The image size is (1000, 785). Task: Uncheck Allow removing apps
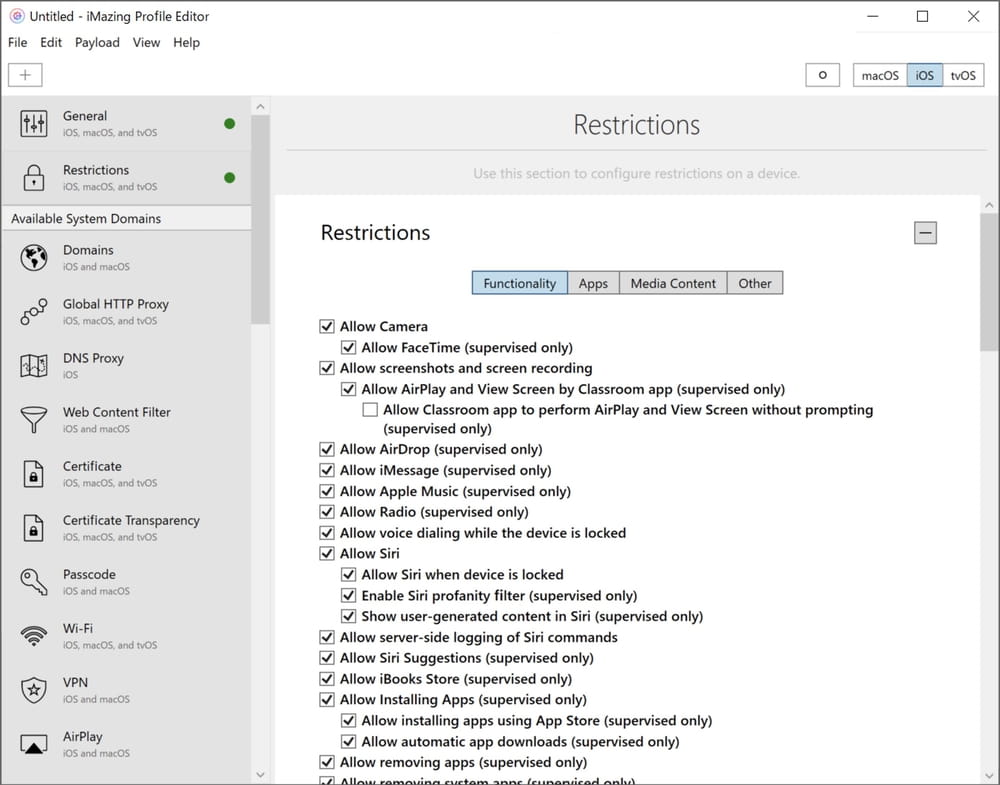[327, 762]
